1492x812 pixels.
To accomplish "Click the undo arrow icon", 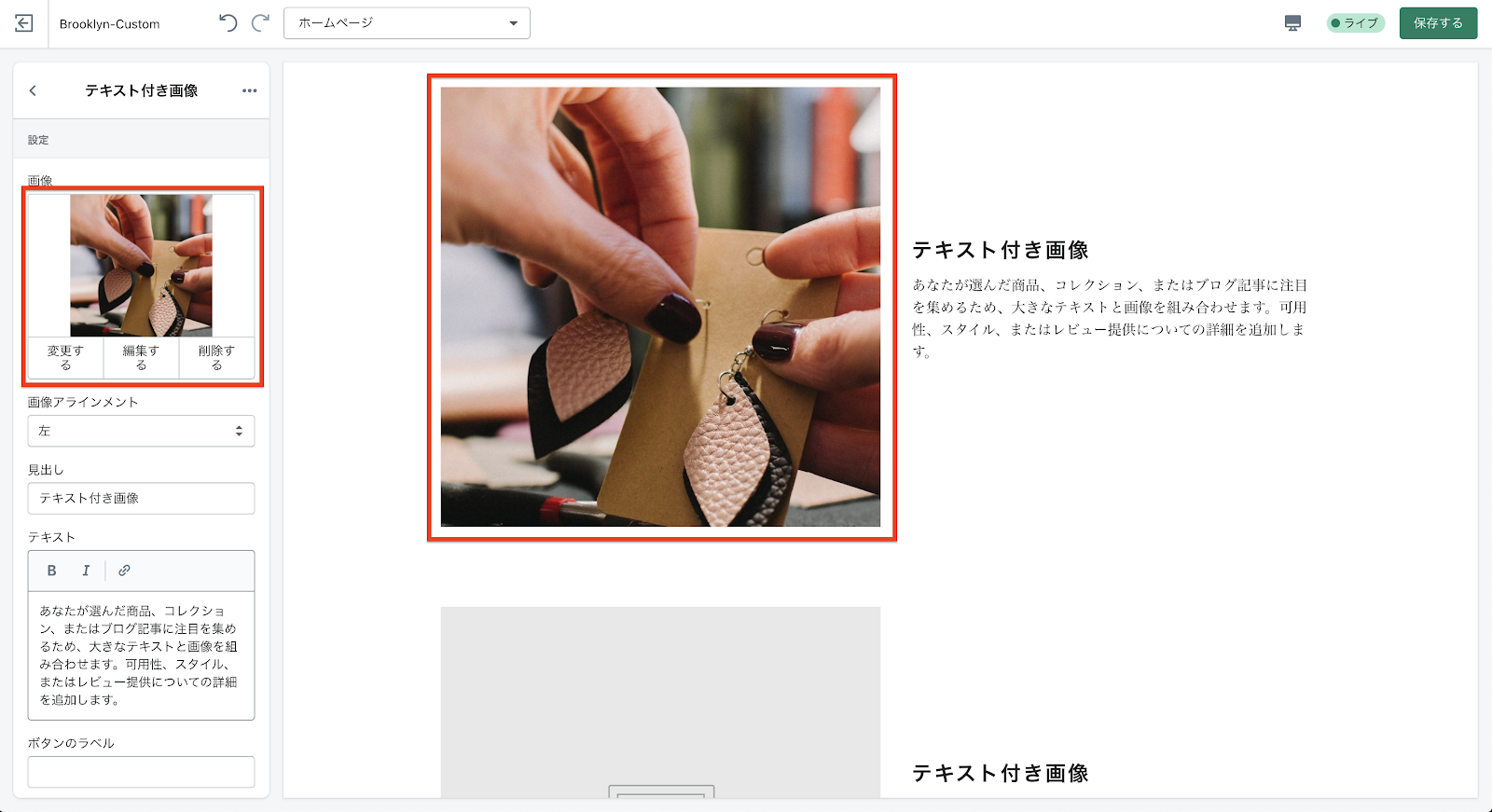I will pos(228,23).
